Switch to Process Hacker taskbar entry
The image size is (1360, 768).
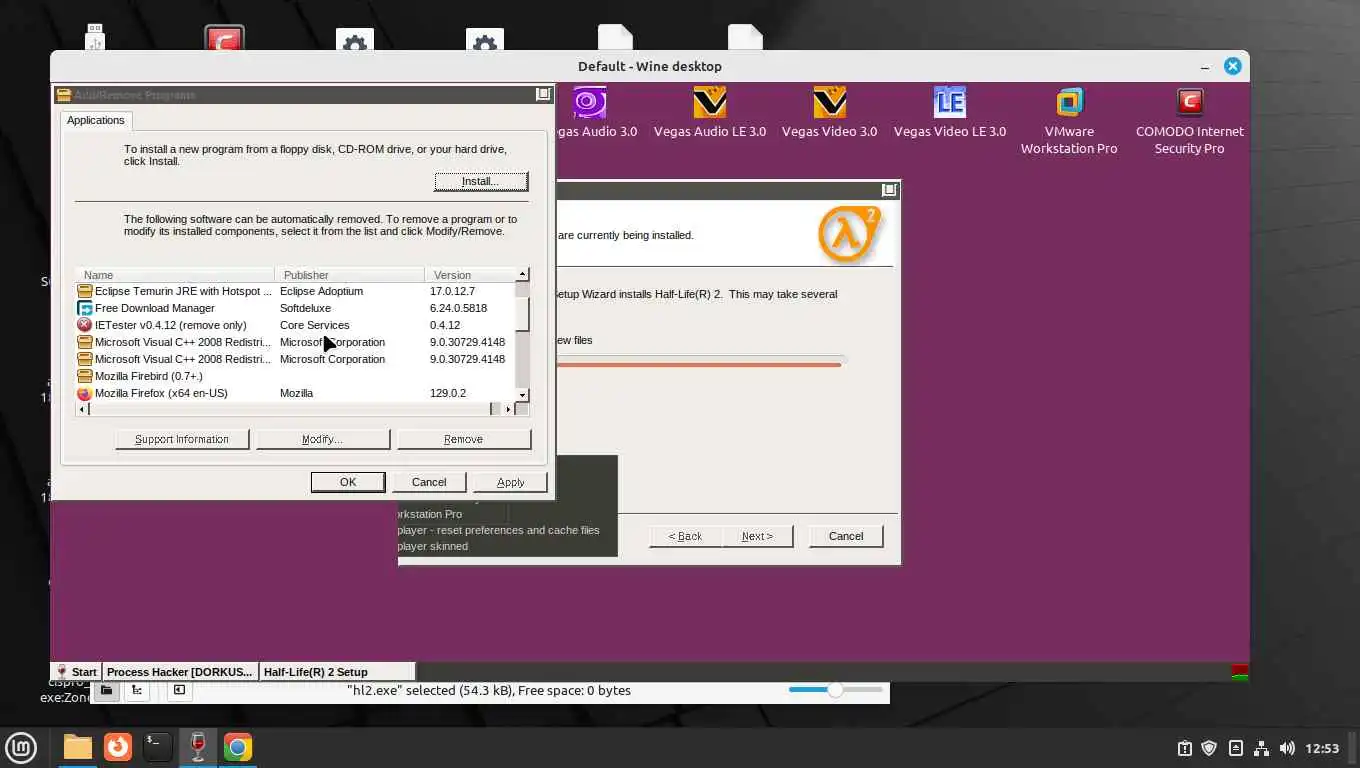(x=180, y=672)
